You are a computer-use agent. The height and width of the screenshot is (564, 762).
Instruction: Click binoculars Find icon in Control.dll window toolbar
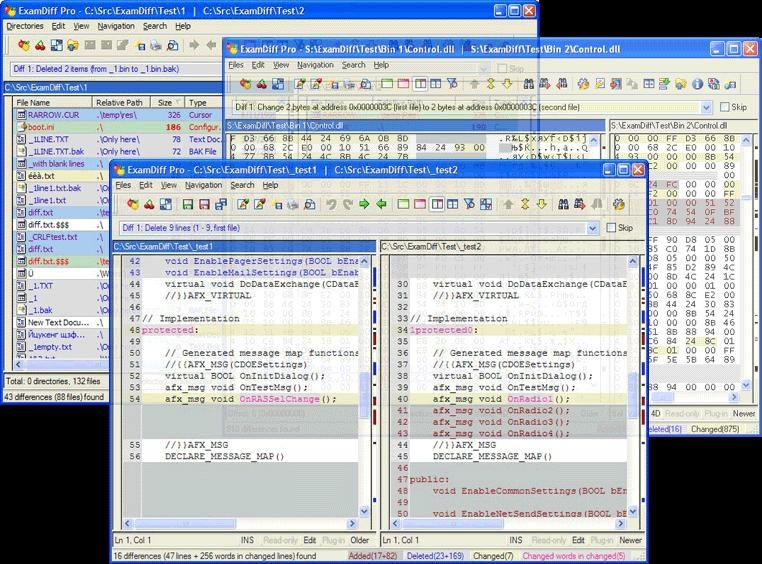(529, 84)
